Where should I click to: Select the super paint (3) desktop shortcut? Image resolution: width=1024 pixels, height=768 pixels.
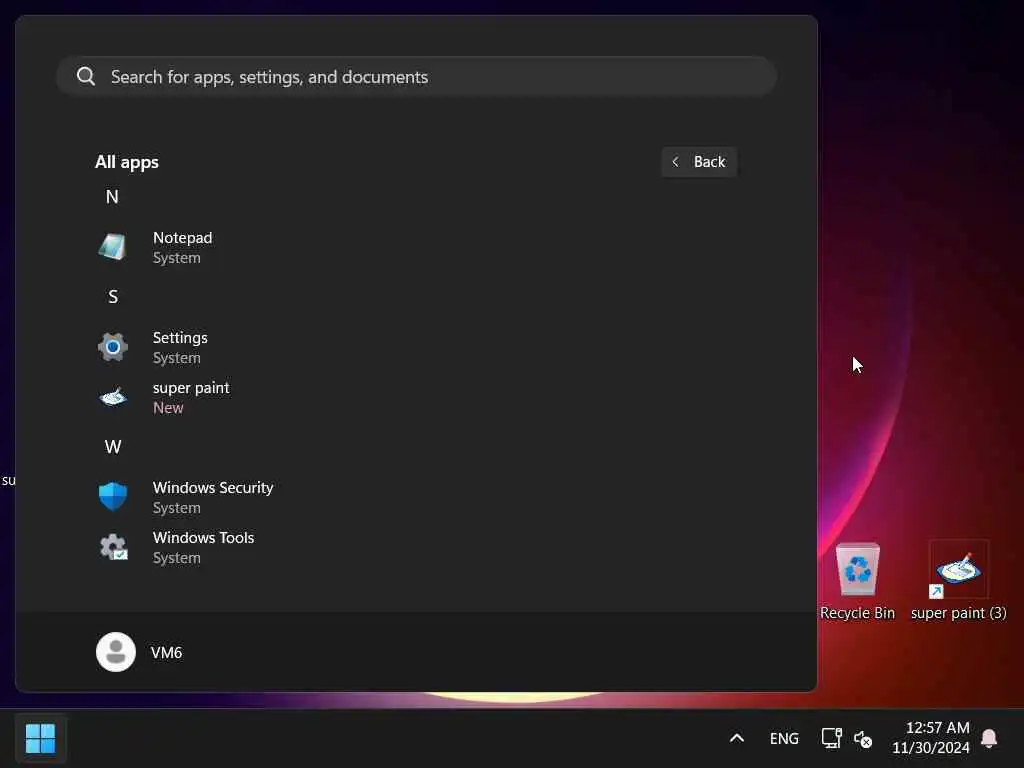[958, 581]
